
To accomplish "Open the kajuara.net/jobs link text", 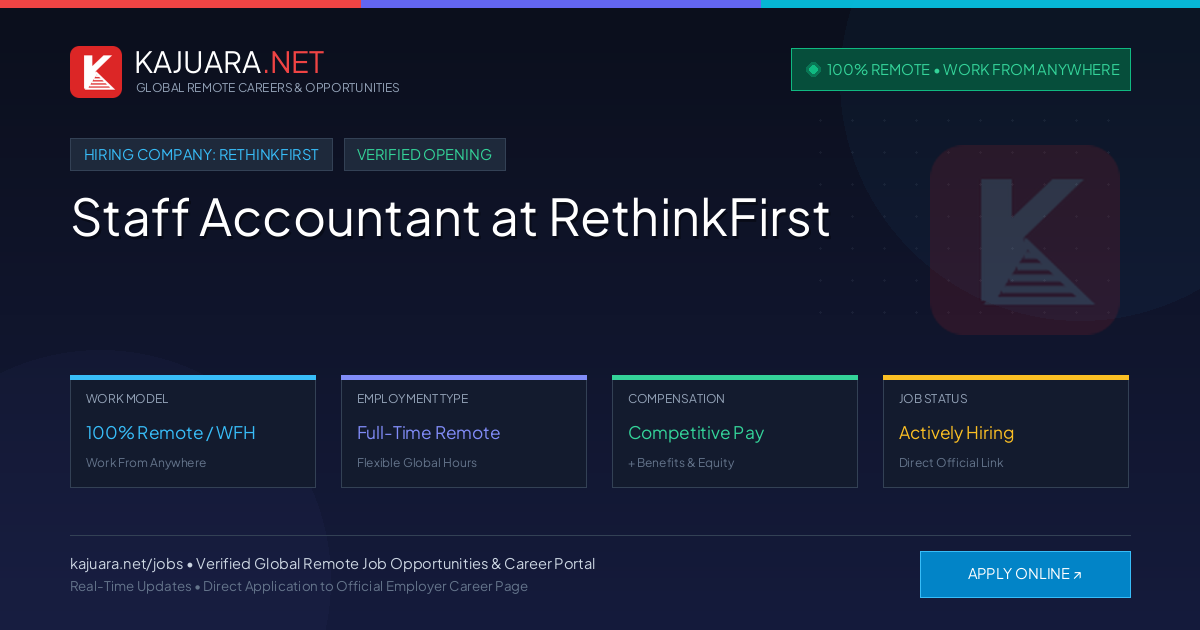I will point(126,564).
